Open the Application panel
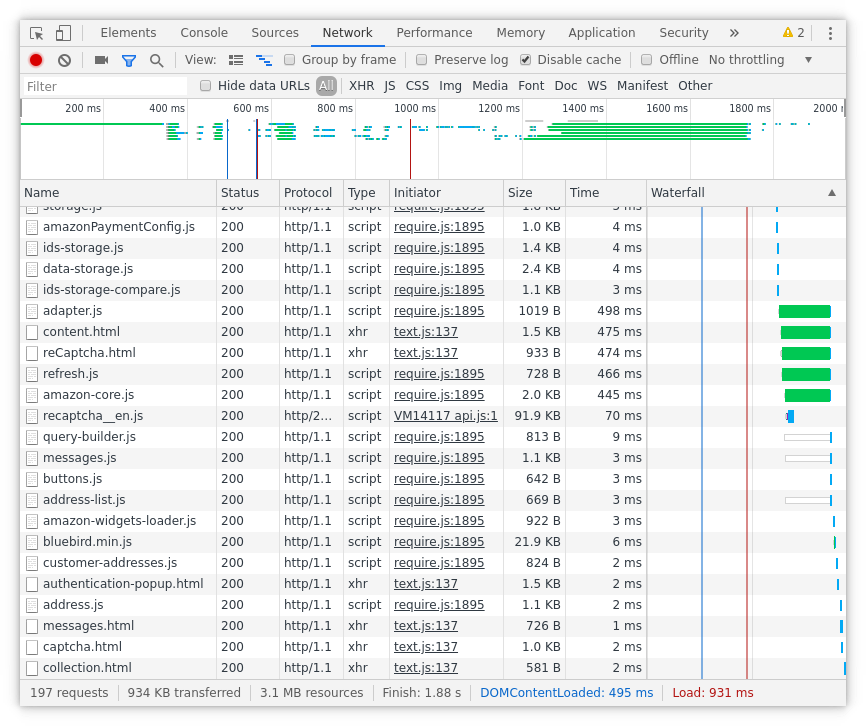The image size is (866, 726). [x=601, y=32]
